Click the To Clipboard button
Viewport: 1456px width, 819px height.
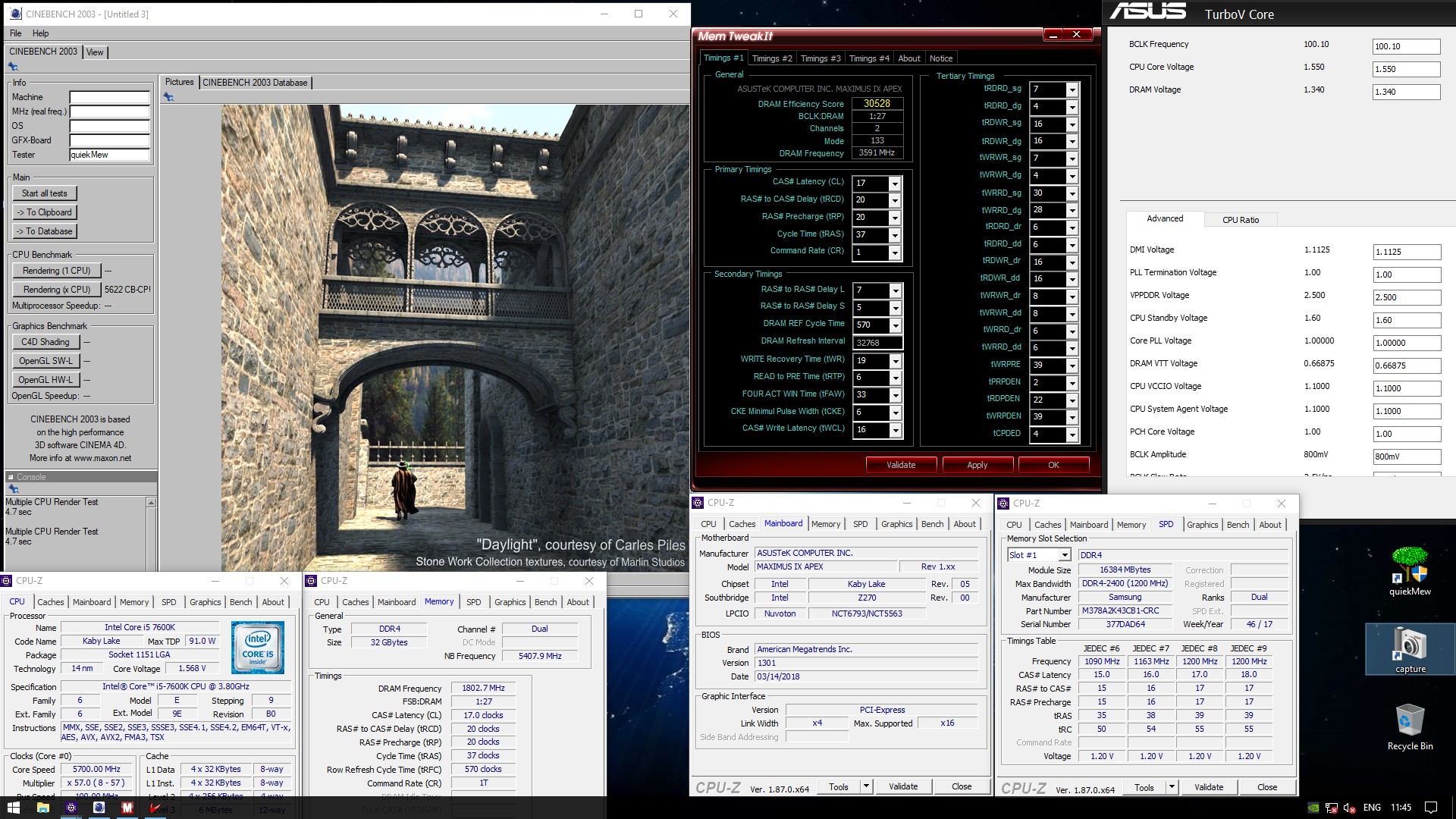[45, 212]
